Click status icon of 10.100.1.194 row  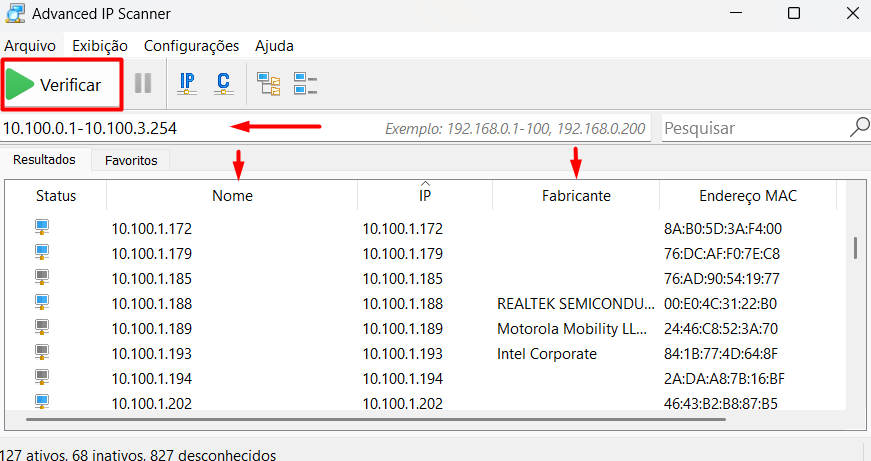tap(42, 377)
